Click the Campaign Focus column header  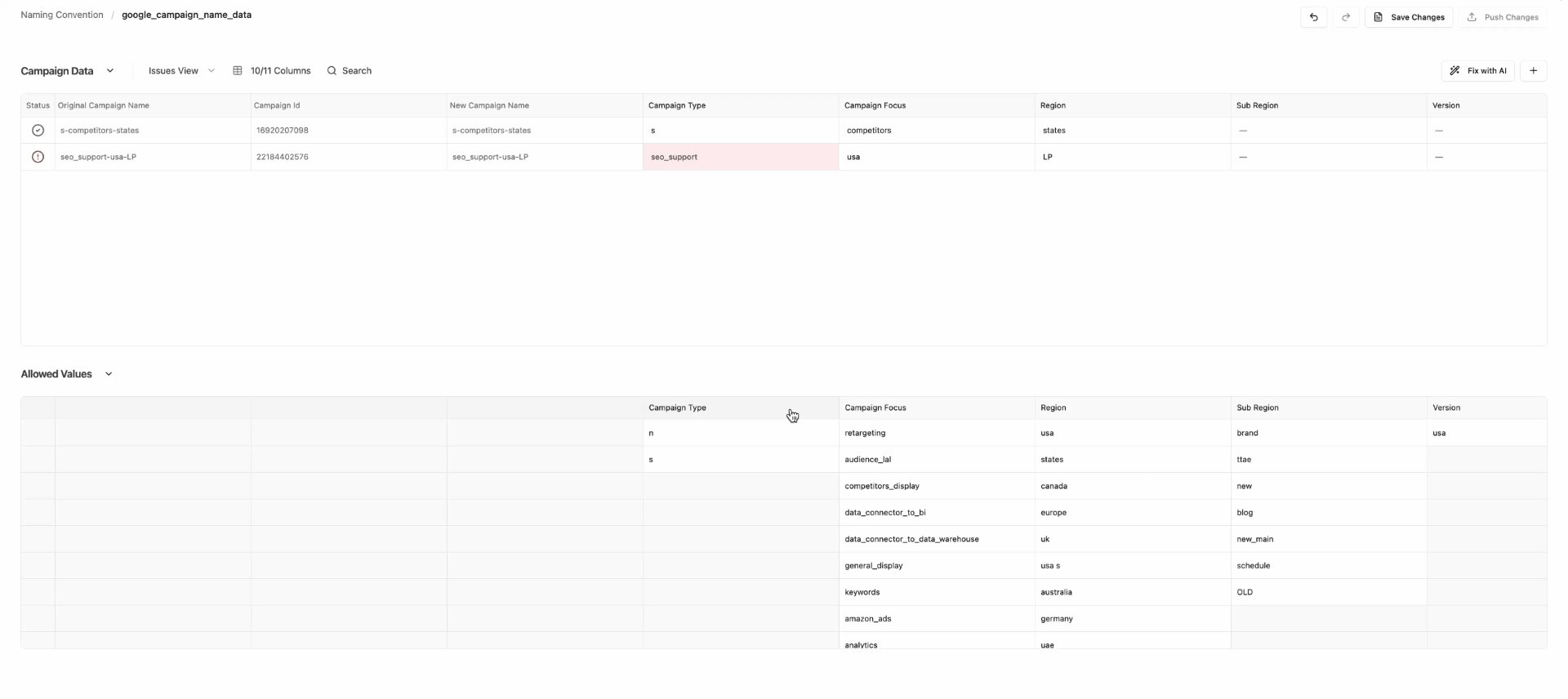[x=875, y=105]
